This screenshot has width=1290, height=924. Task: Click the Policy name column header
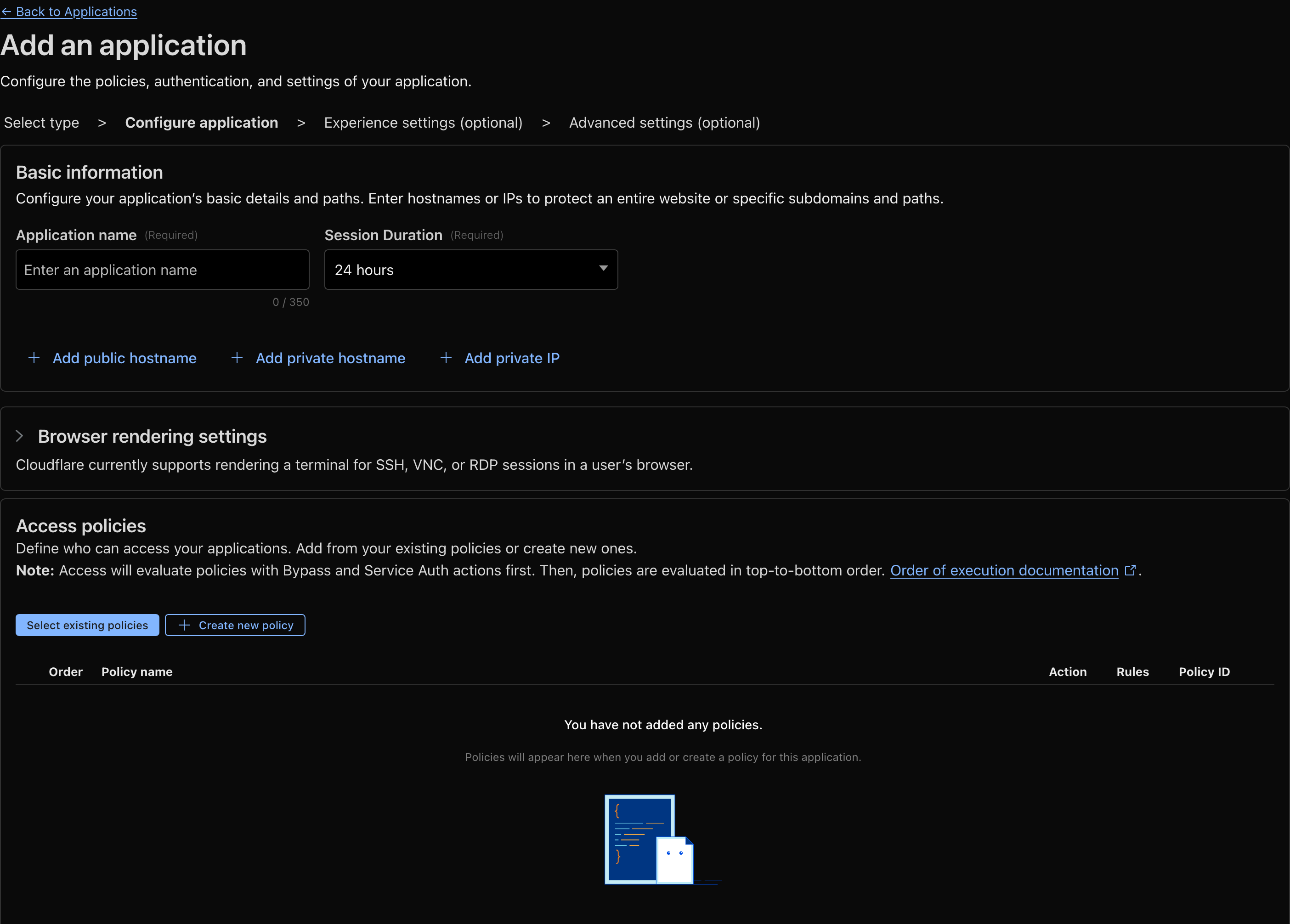point(137,671)
